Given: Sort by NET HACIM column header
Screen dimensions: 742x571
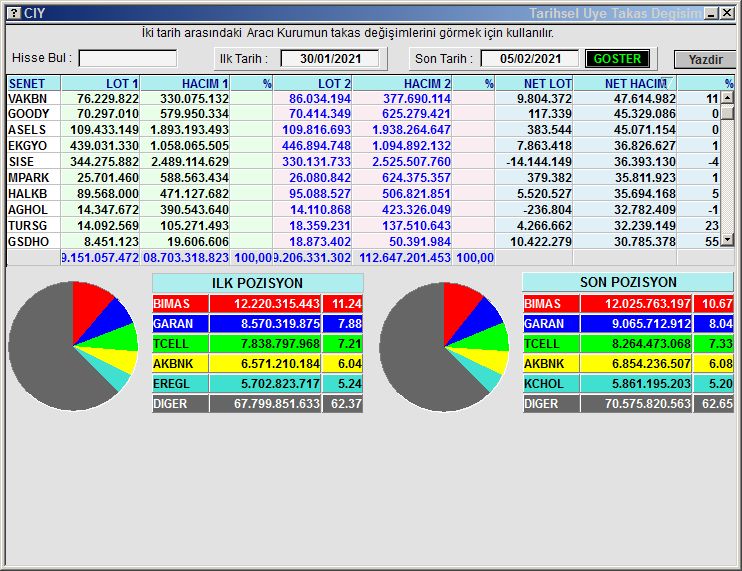Looking at the screenshot, I should 625,83.
